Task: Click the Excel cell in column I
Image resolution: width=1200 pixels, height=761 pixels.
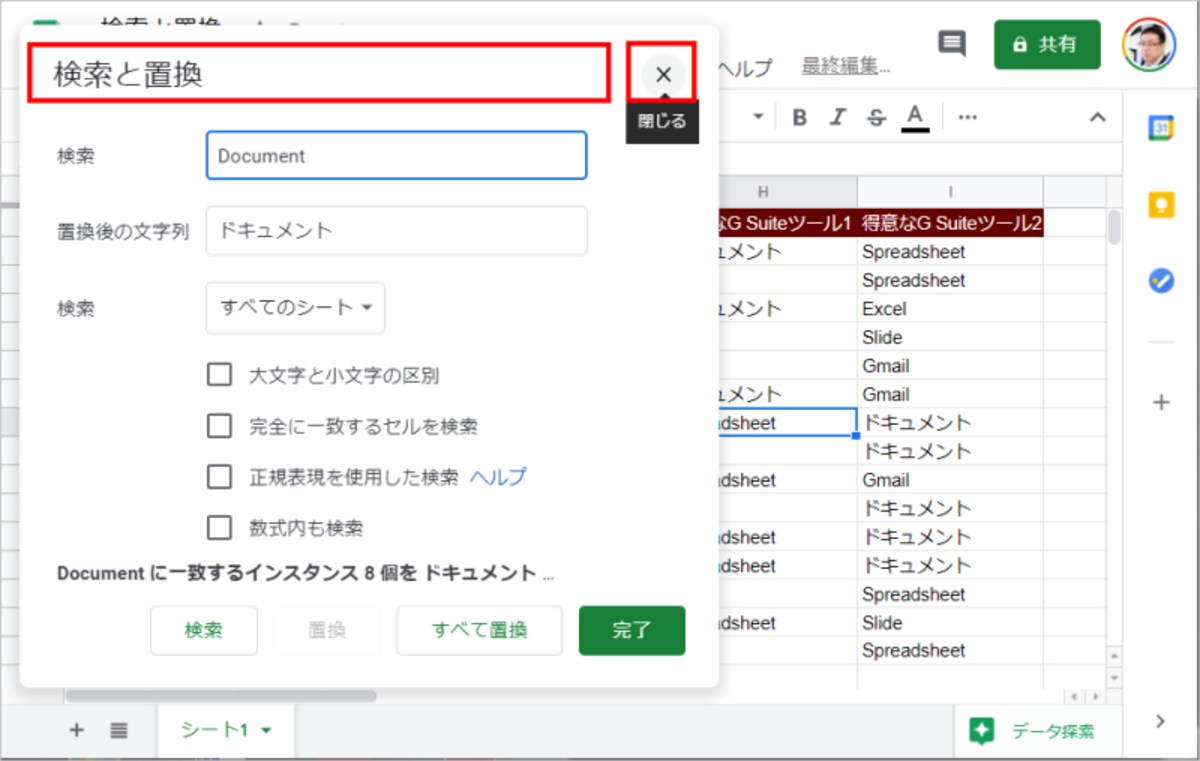Action: pos(950,309)
